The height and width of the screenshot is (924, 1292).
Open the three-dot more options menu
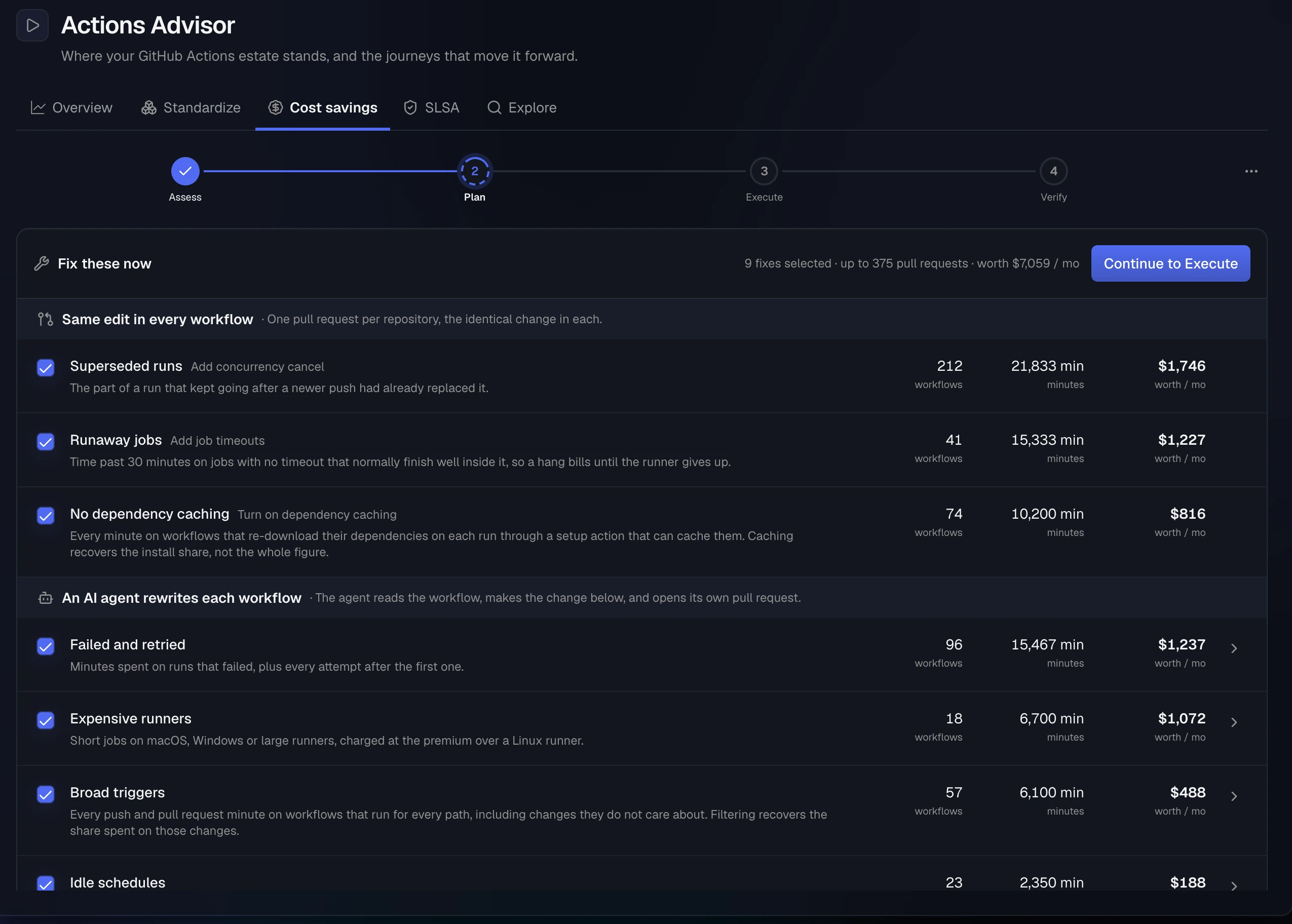1251,171
